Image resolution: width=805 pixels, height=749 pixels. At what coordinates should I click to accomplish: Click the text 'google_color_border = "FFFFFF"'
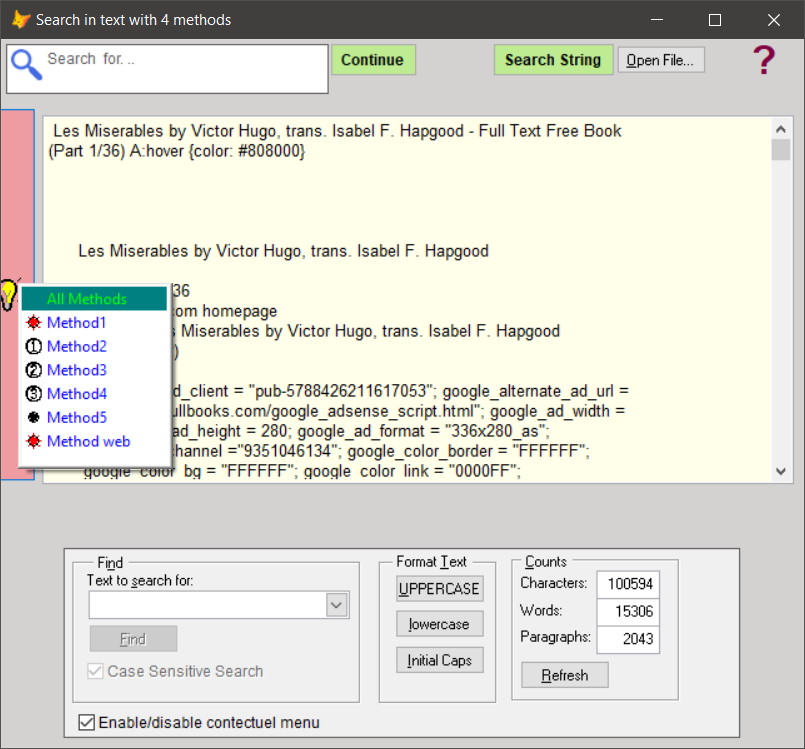[468, 451]
